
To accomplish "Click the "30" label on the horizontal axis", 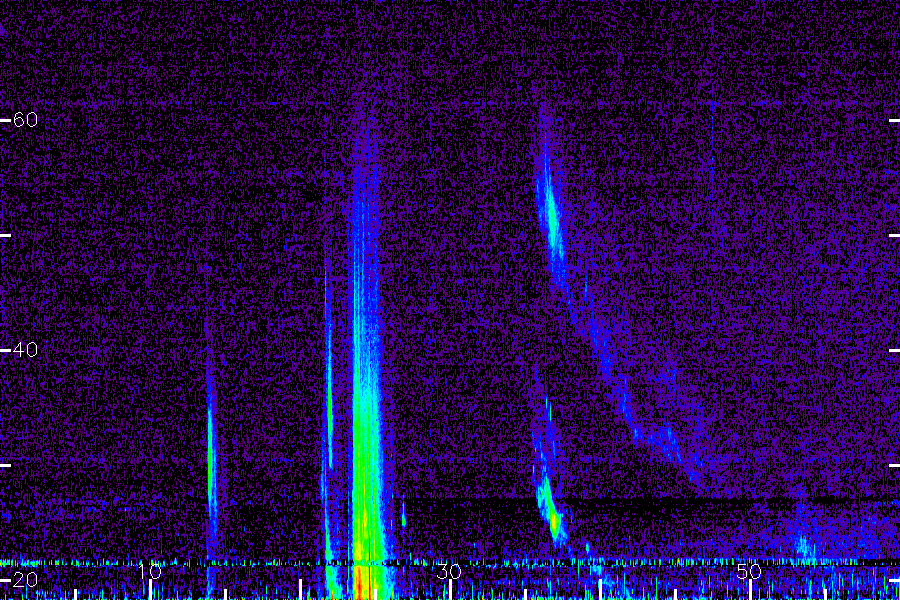I will coord(449,571).
